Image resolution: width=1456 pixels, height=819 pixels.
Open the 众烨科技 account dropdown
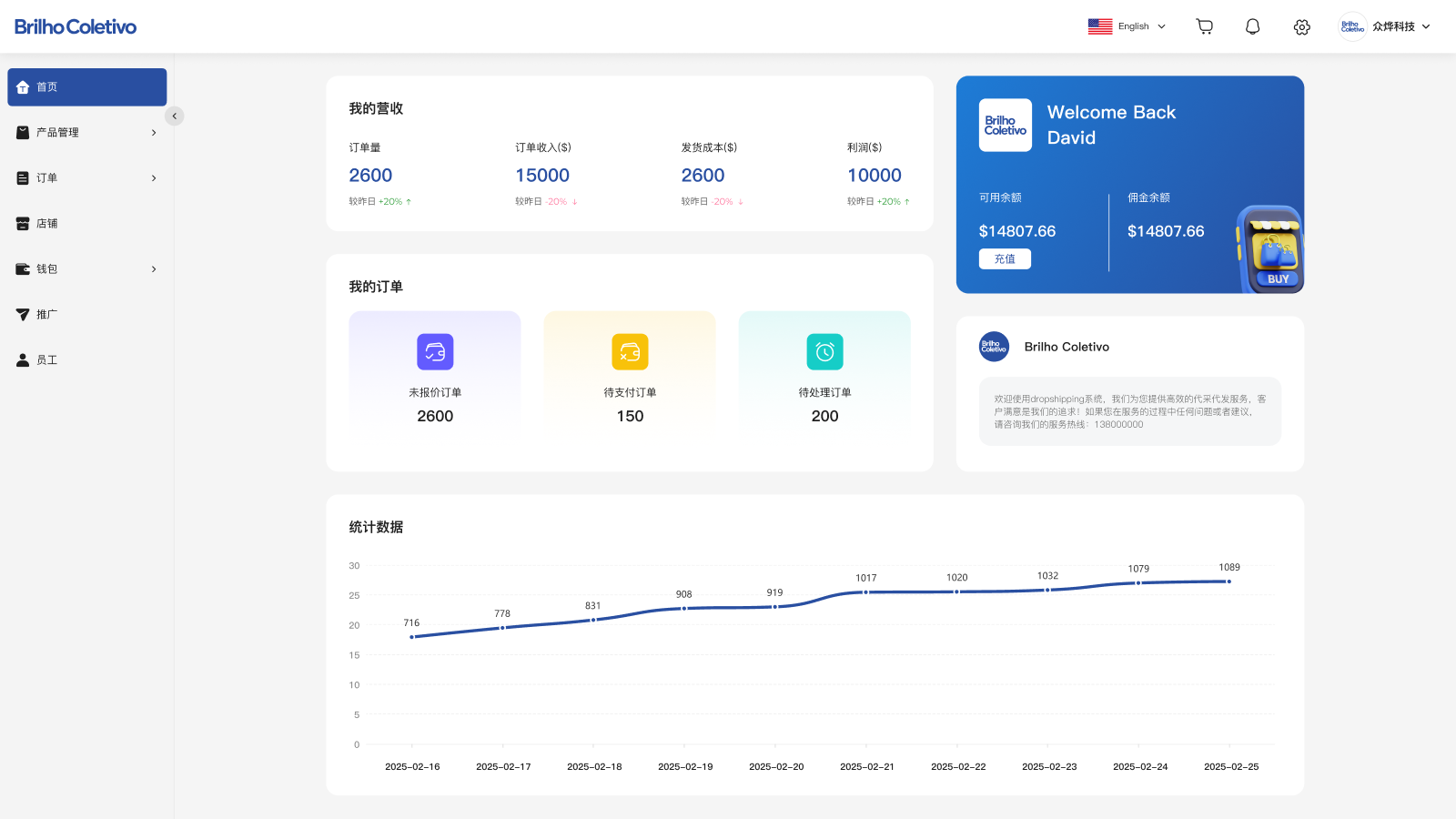(1392, 26)
